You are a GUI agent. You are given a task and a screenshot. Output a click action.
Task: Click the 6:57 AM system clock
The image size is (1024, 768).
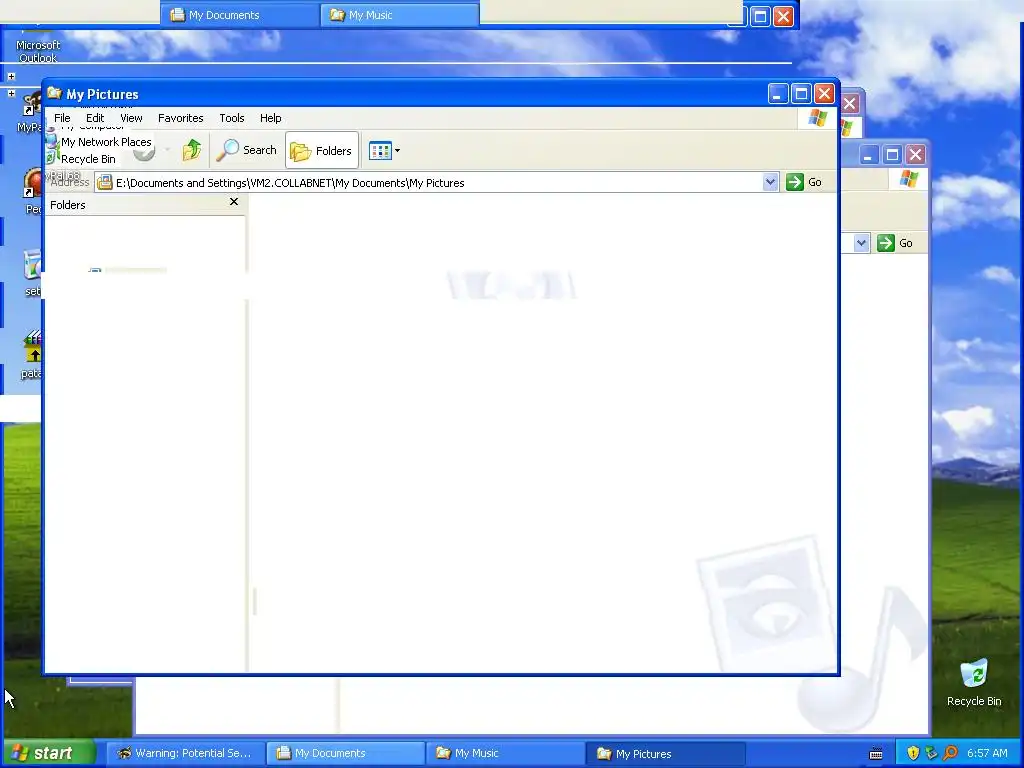987,753
